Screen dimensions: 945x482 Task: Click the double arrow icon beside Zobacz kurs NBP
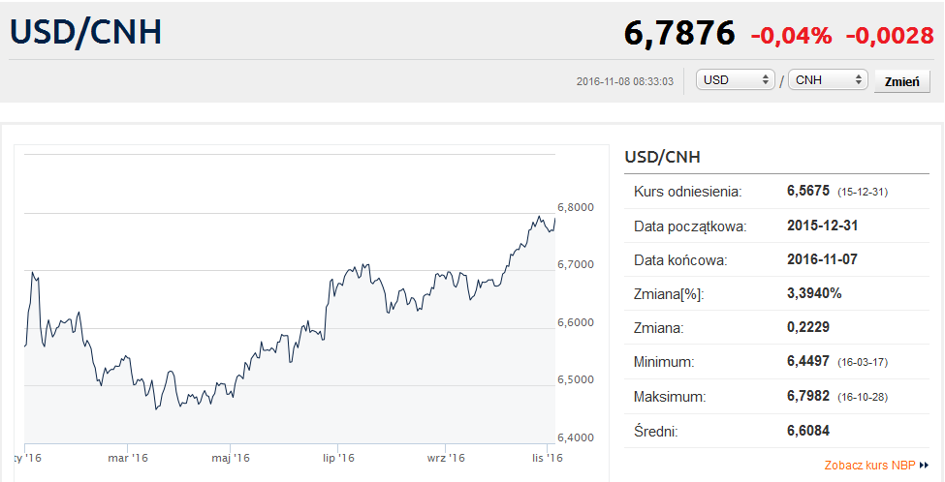[924, 465]
